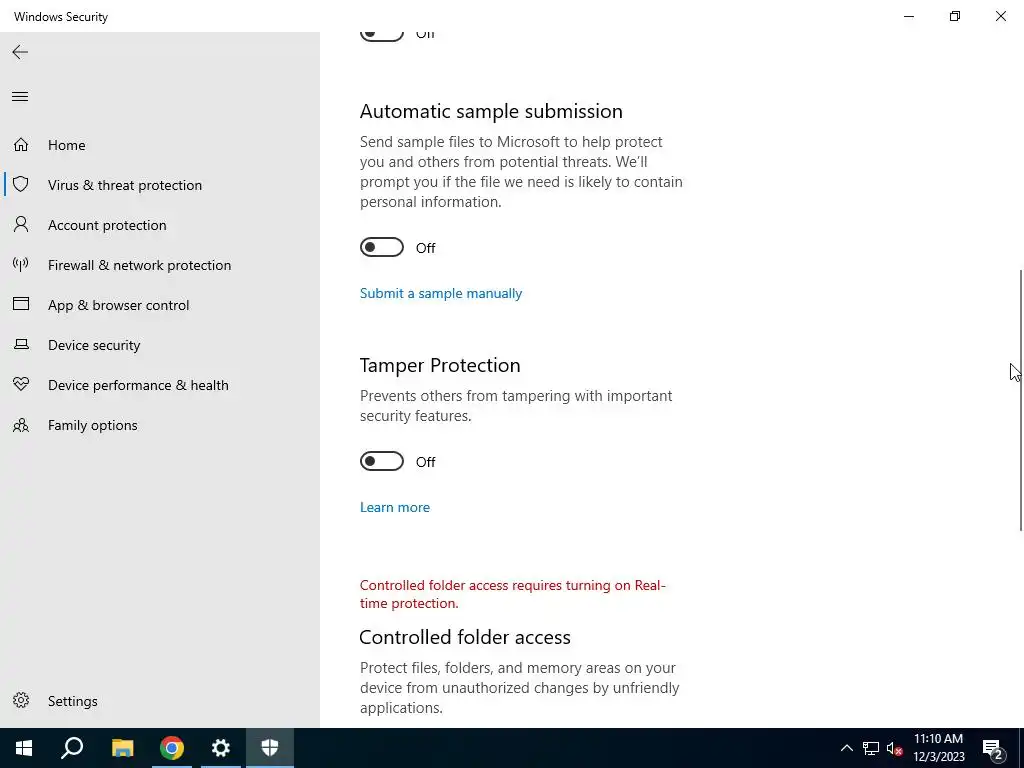Open the Windows Start menu

click(24, 748)
